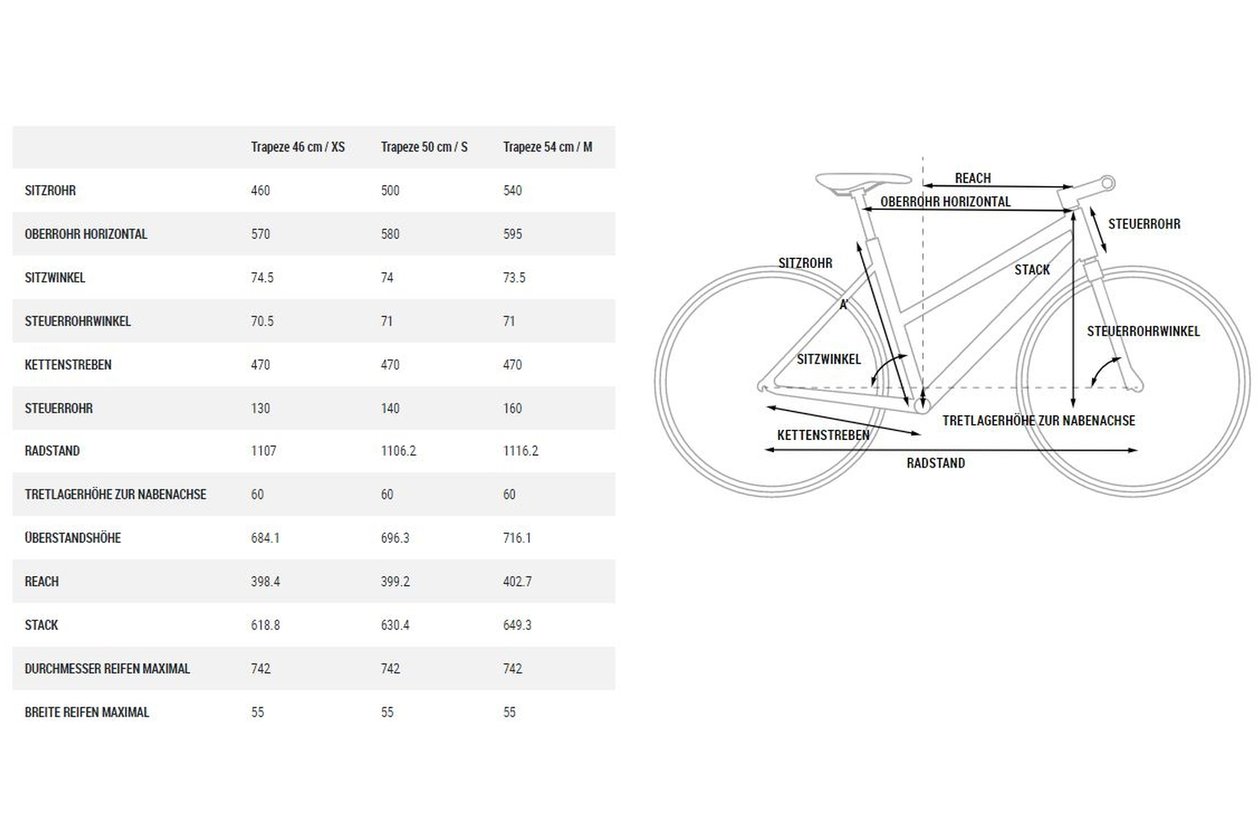The width and height of the screenshot is (1260, 840).
Task: Select the SITZWINKEL row label in table
Action: coord(55,278)
